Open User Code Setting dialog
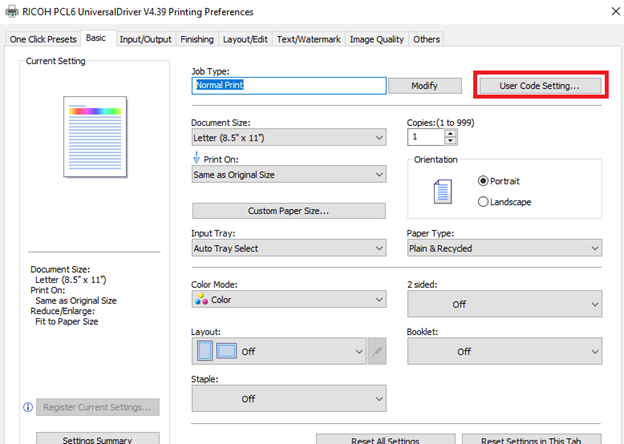The image size is (624, 444). (540, 86)
